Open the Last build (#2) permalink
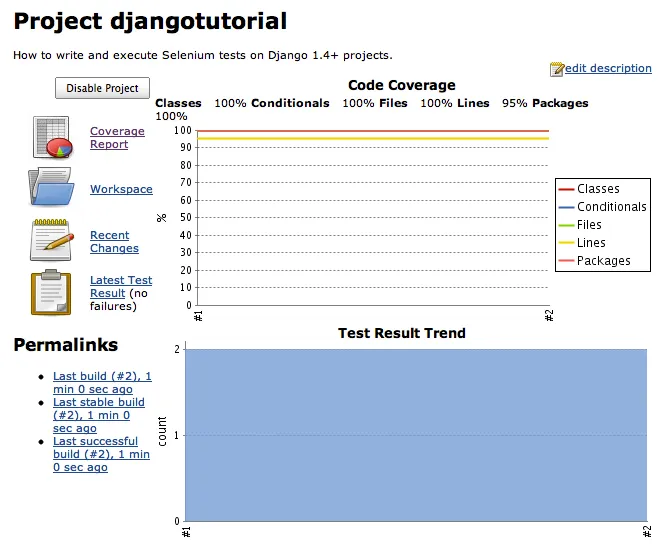Image resolution: width=663 pixels, height=548 pixels. tap(102, 382)
